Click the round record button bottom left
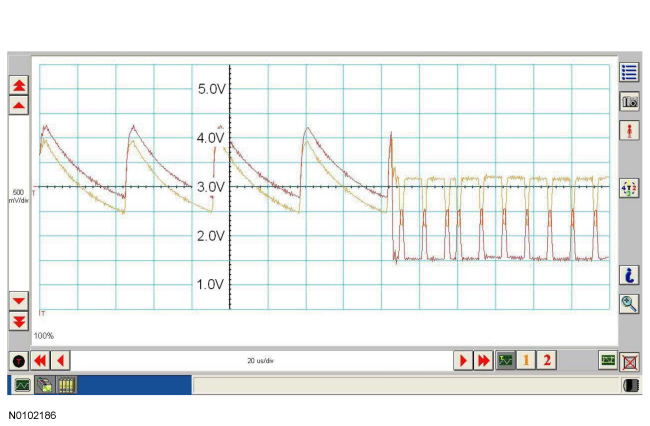The width and height of the screenshot is (650, 426). [18, 360]
